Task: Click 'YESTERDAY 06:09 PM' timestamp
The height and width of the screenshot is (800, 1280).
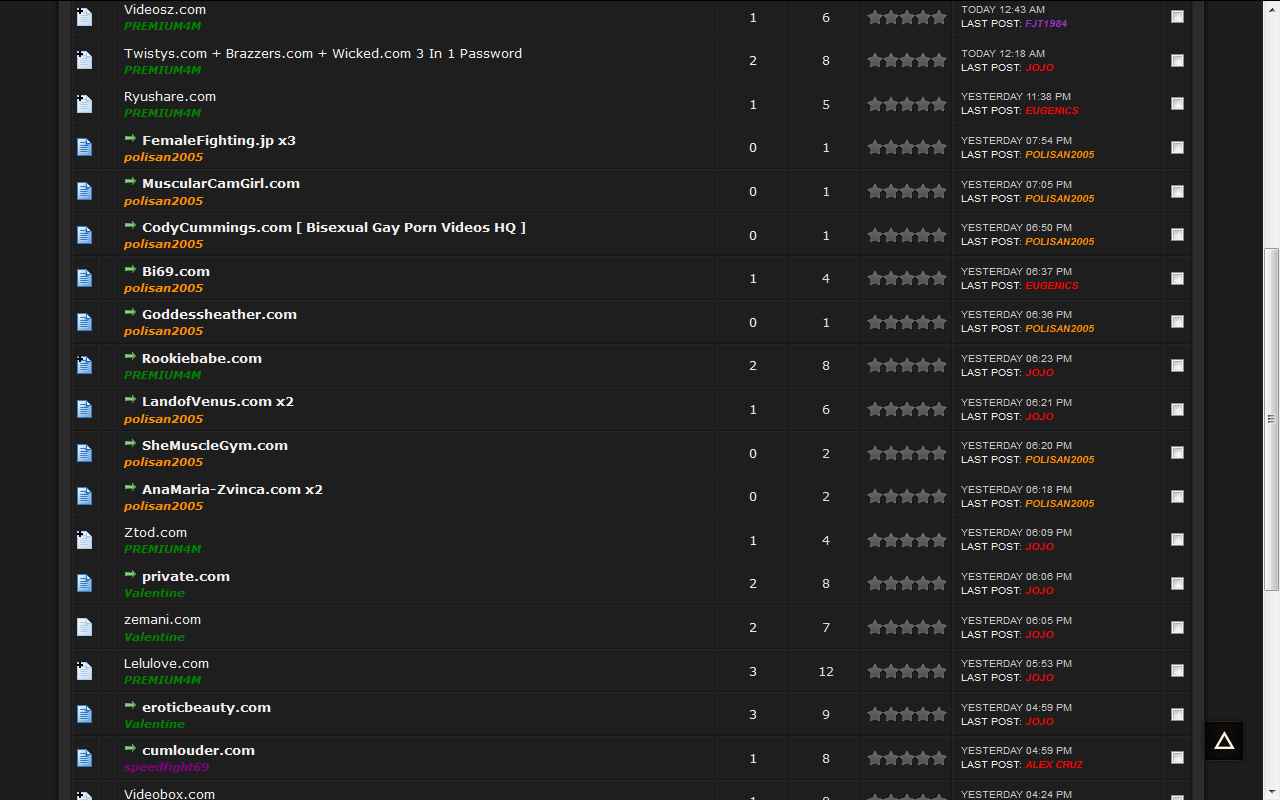Action: (1016, 533)
